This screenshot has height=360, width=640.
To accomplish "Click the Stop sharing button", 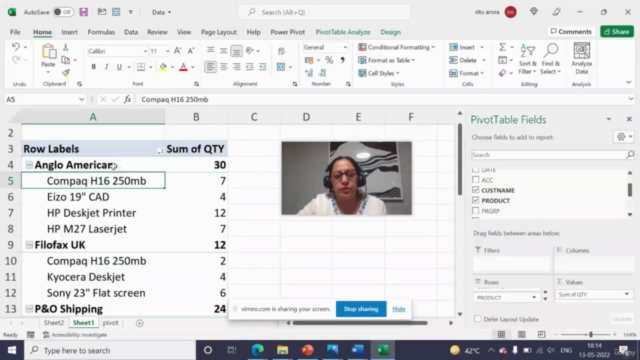I will tap(361, 309).
